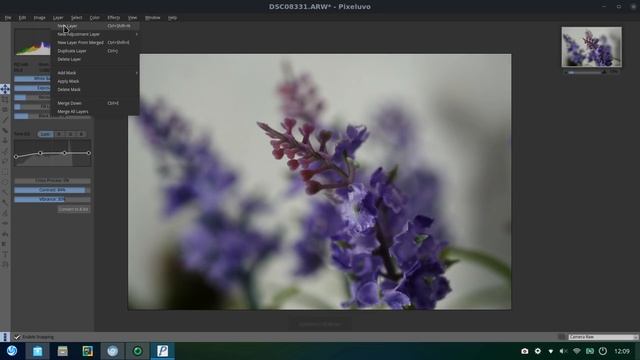
Task: Choose Duplicate Layer menu entry
Action: click(95, 51)
